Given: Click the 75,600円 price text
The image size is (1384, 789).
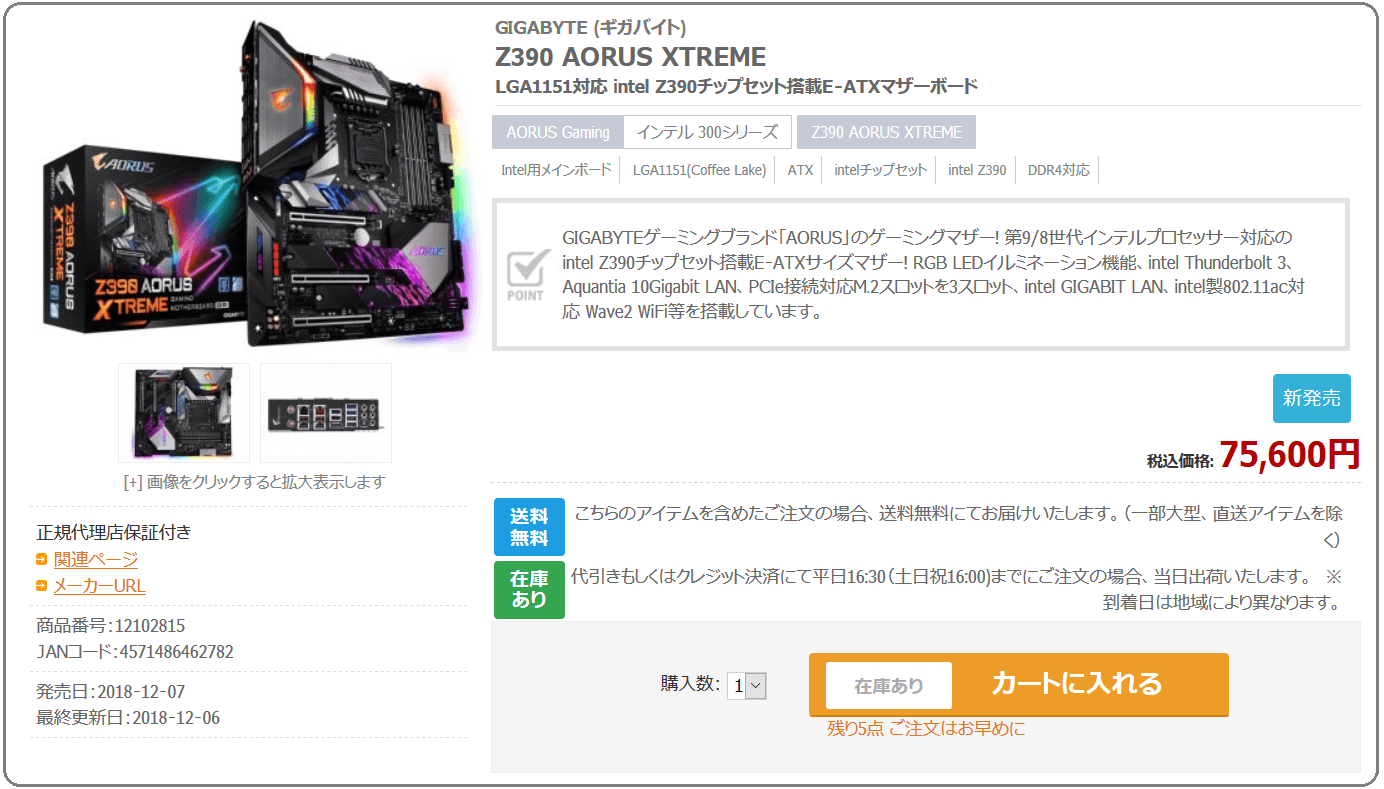Looking at the screenshot, I should (1290, 455).
